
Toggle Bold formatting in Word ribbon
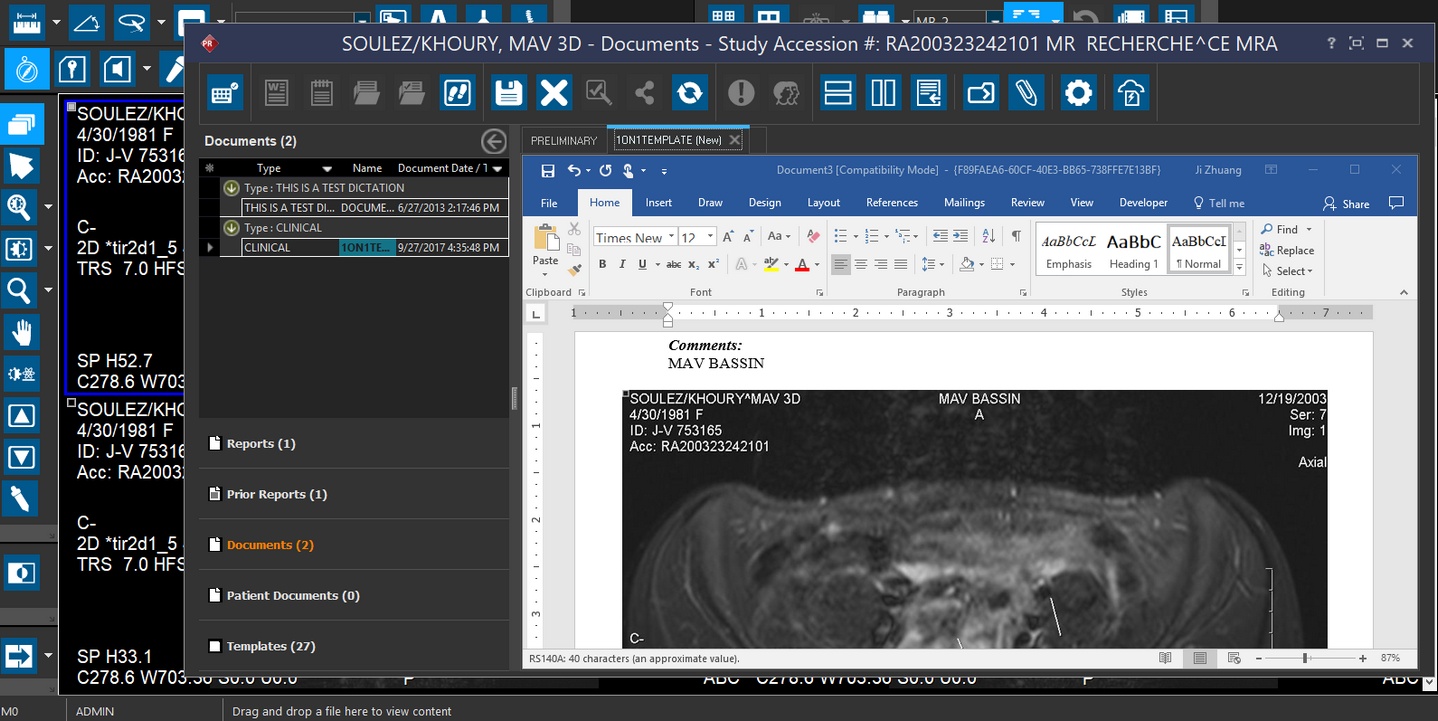pyautogui.click(x=602, y=264)
